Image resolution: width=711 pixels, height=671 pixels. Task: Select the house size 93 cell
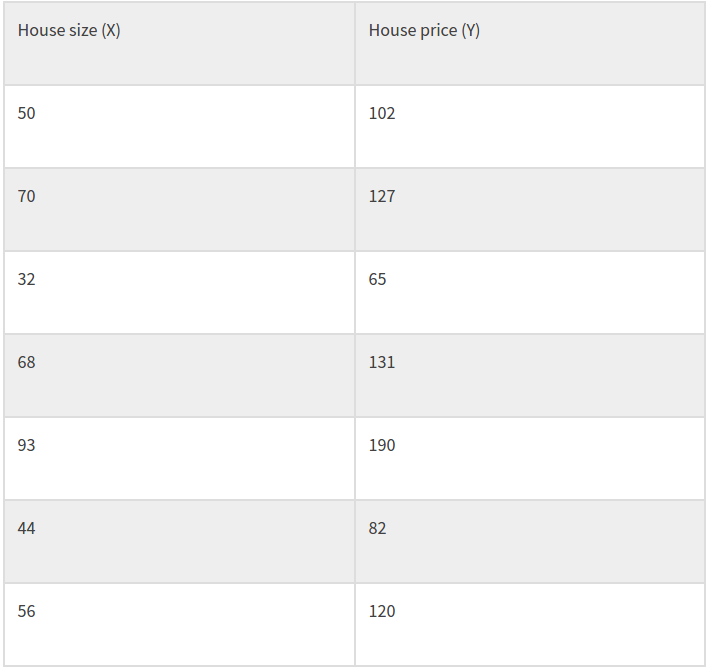pos(27,446)
